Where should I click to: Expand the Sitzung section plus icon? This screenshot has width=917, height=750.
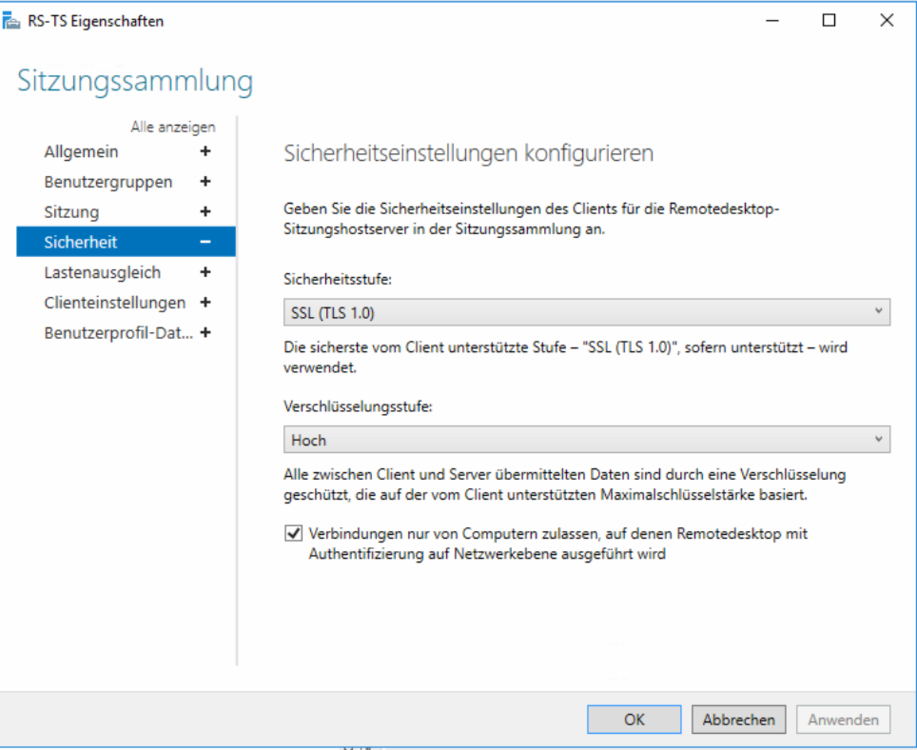click(x=206, y=212)
